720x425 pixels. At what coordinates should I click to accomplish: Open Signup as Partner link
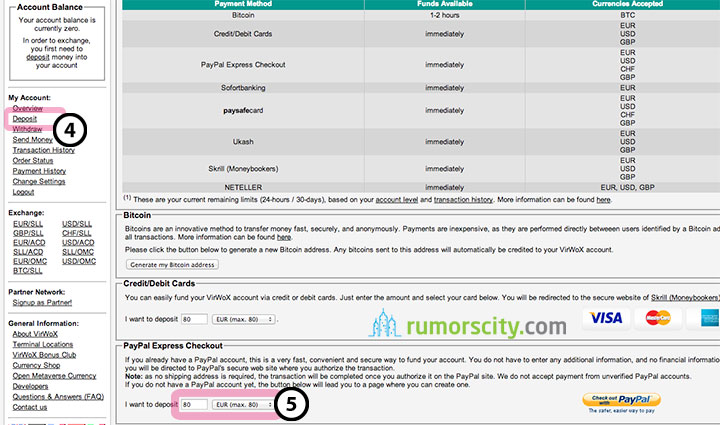click(42, 302)
